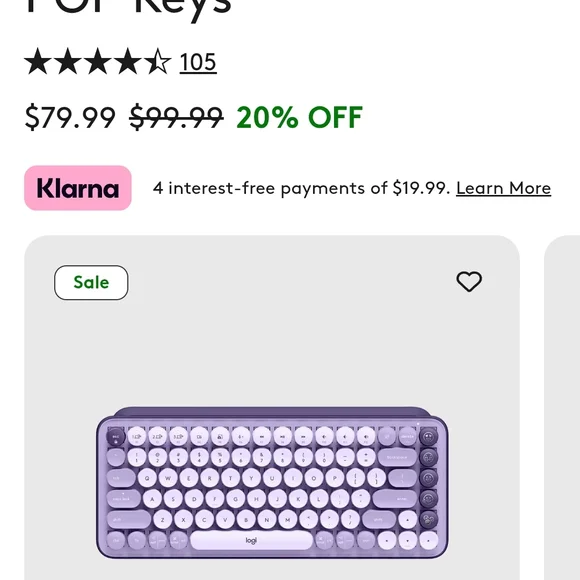Click the POP Keys product title
Screen dimensions: 580x580
click(x=128, y=7)
